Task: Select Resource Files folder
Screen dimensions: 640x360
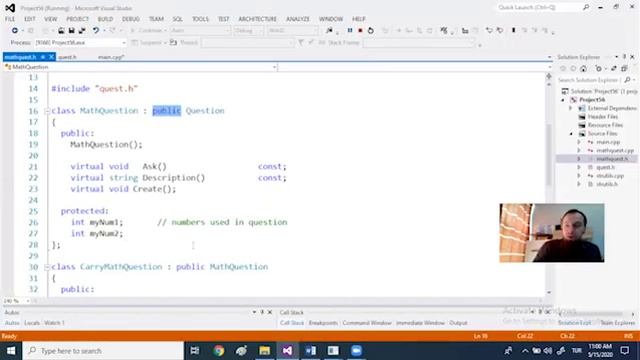Action: [x=605, y=125]
